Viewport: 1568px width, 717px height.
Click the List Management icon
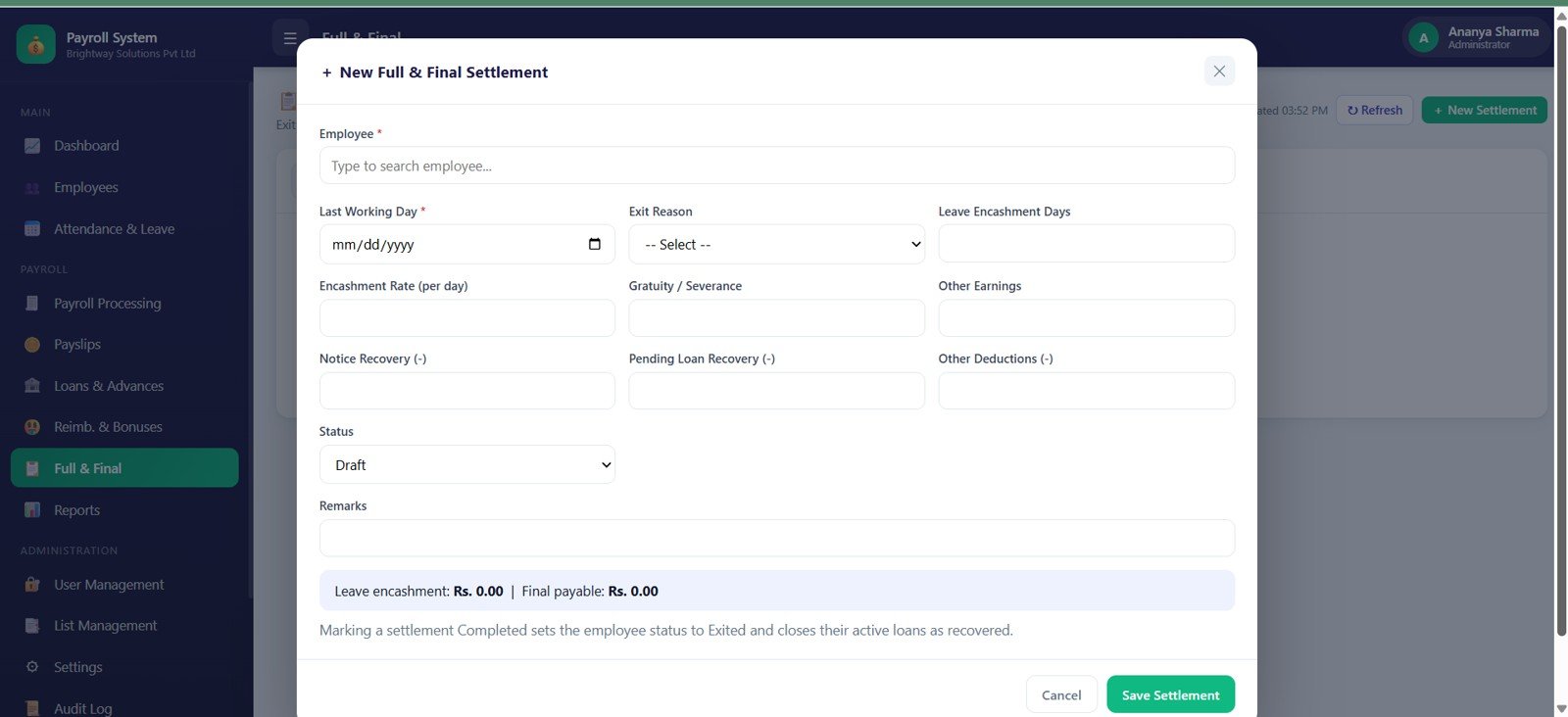[32, 626]
